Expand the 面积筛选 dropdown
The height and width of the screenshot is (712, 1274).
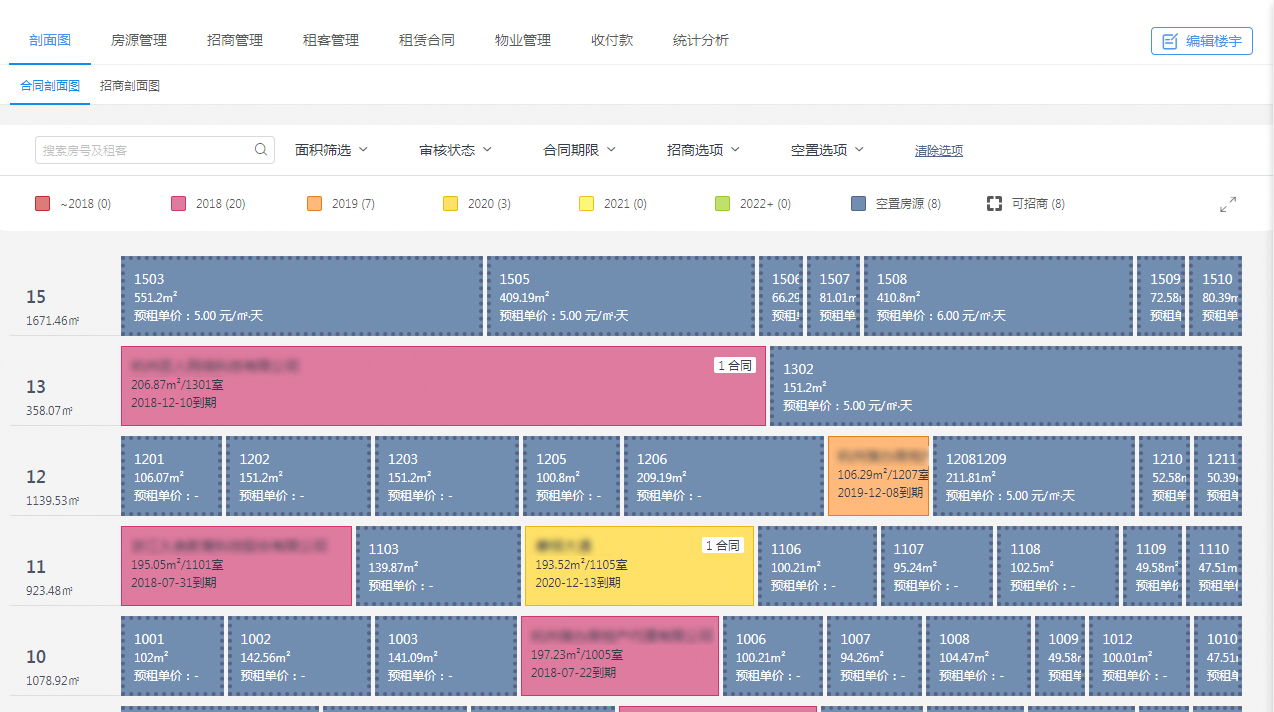click(x=332, y=150)
